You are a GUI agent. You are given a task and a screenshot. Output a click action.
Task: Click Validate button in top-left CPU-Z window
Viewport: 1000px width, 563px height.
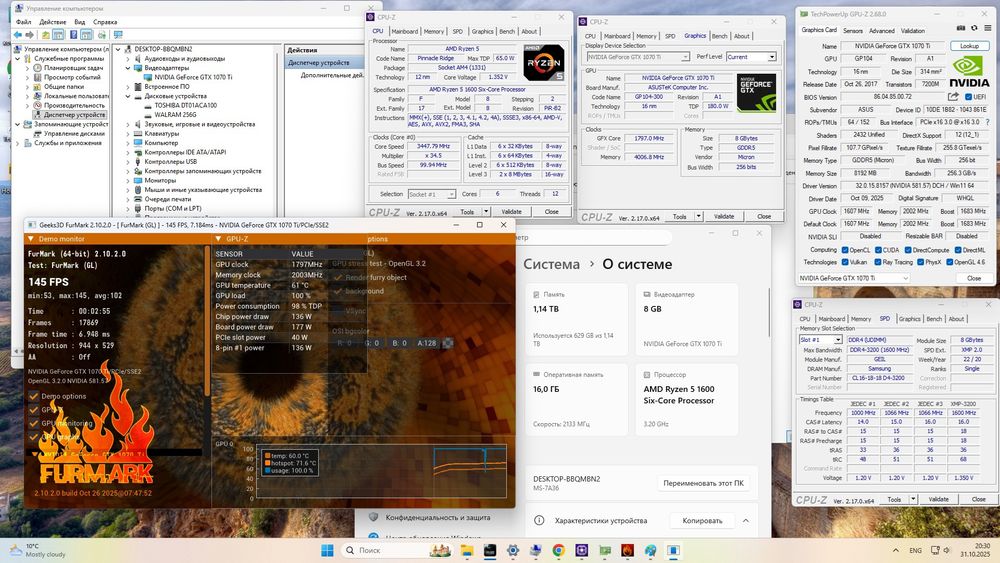point(511,212)
